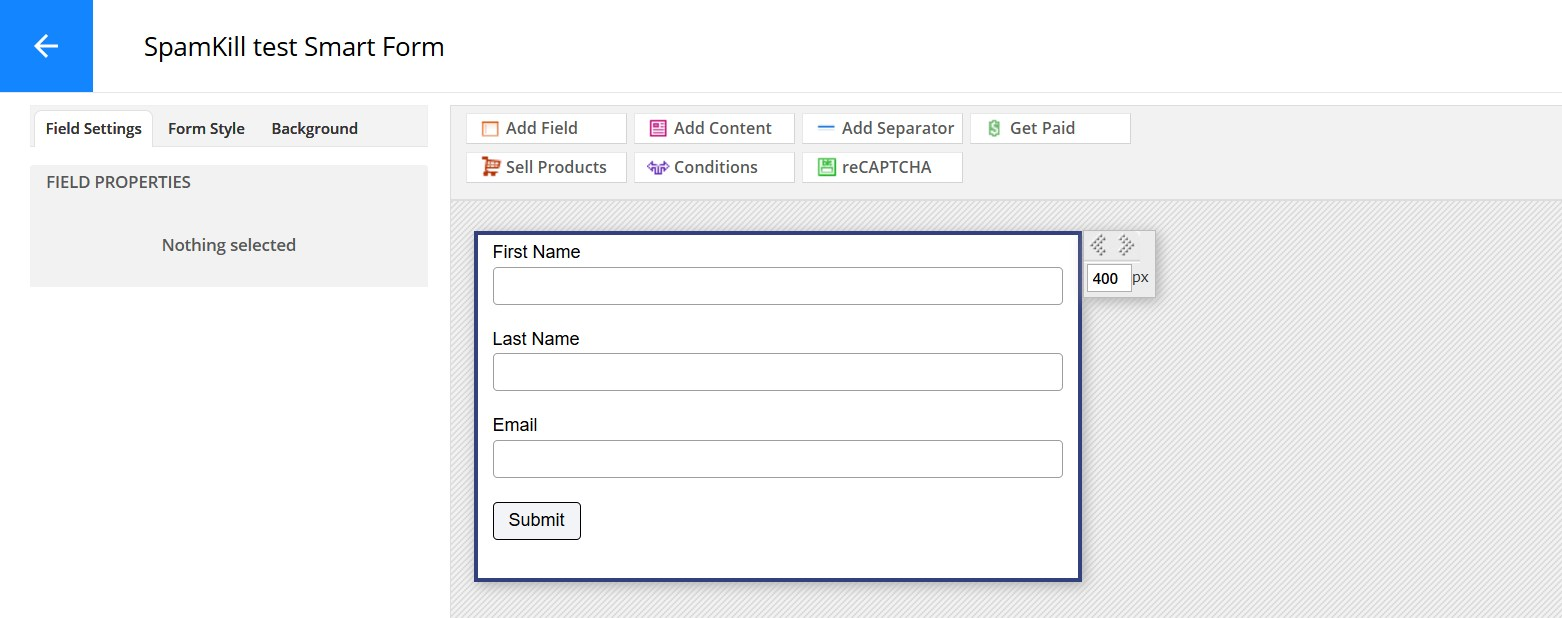Click into the First Name input field

[778, 286]
